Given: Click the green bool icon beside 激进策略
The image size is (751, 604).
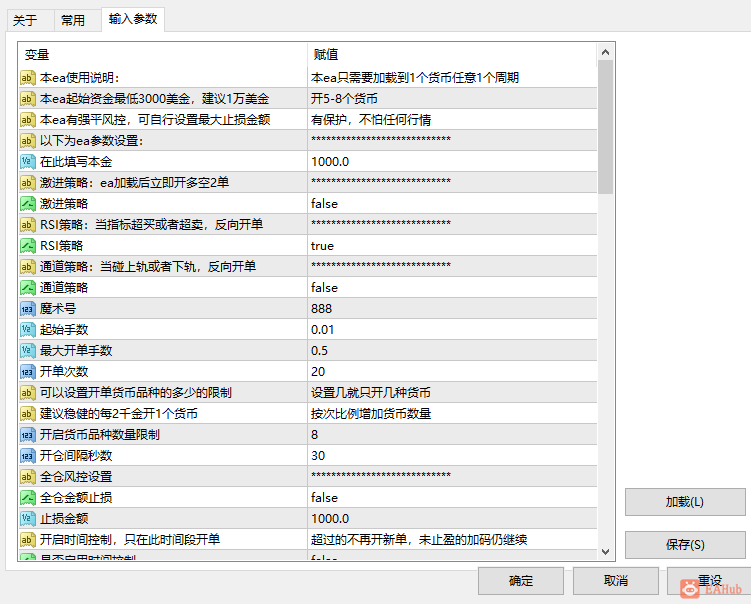Looking at the screenshot, I should [28, 204].
